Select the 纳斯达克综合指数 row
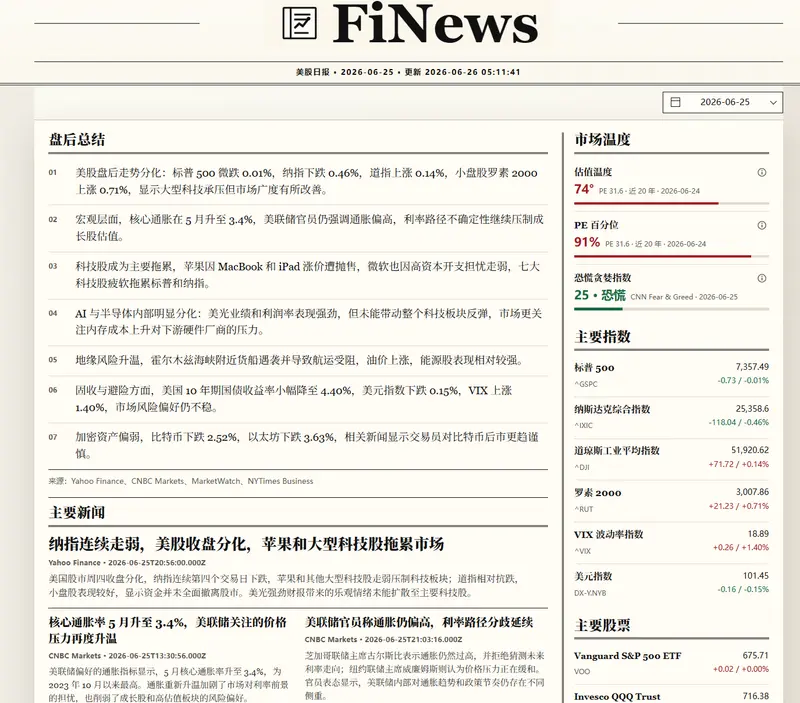 point(671,417)
